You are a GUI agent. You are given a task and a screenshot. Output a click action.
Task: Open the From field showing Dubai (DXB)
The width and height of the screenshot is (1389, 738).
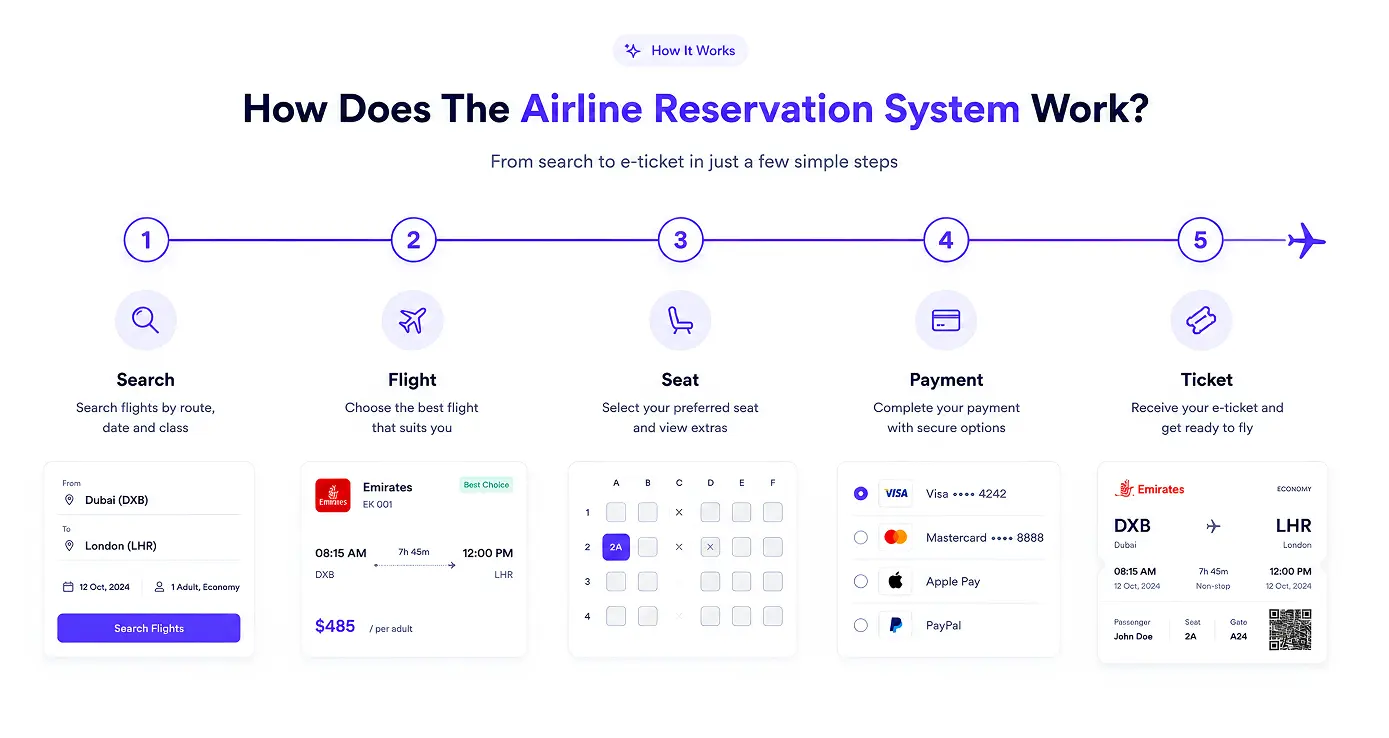[149, 494]
